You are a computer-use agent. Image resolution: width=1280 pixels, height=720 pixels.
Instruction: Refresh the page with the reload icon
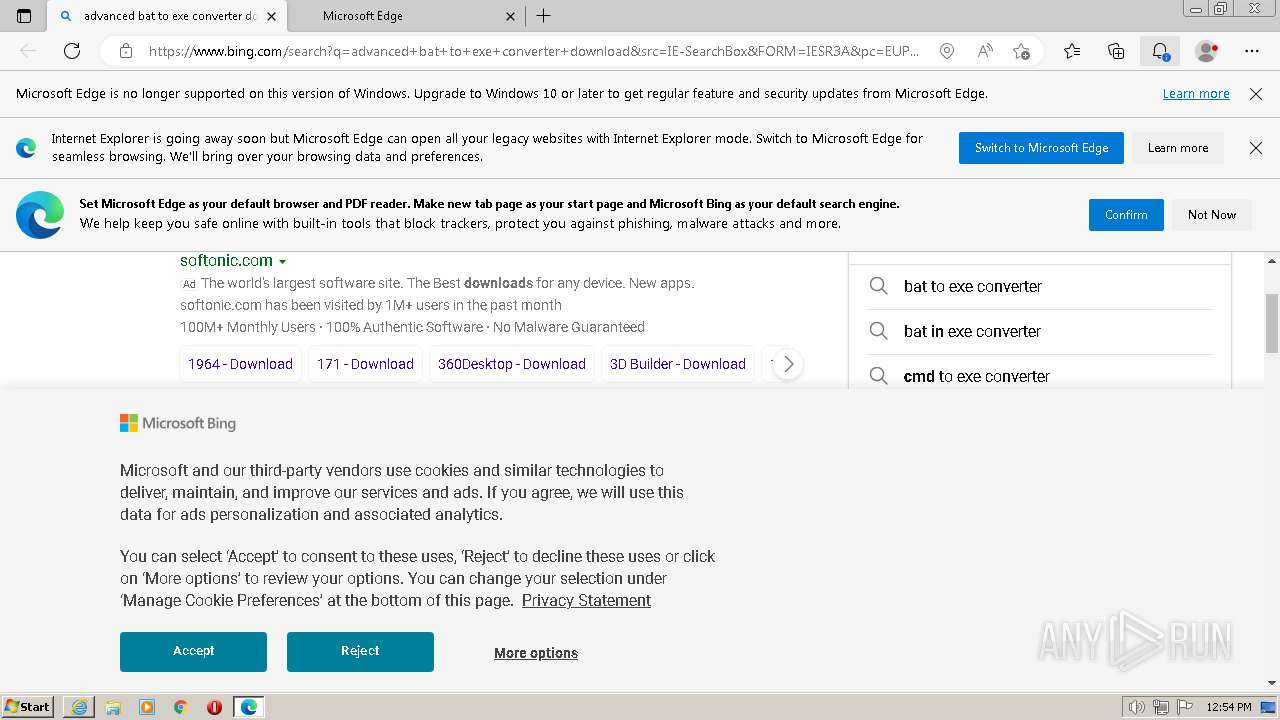(72, 51)
